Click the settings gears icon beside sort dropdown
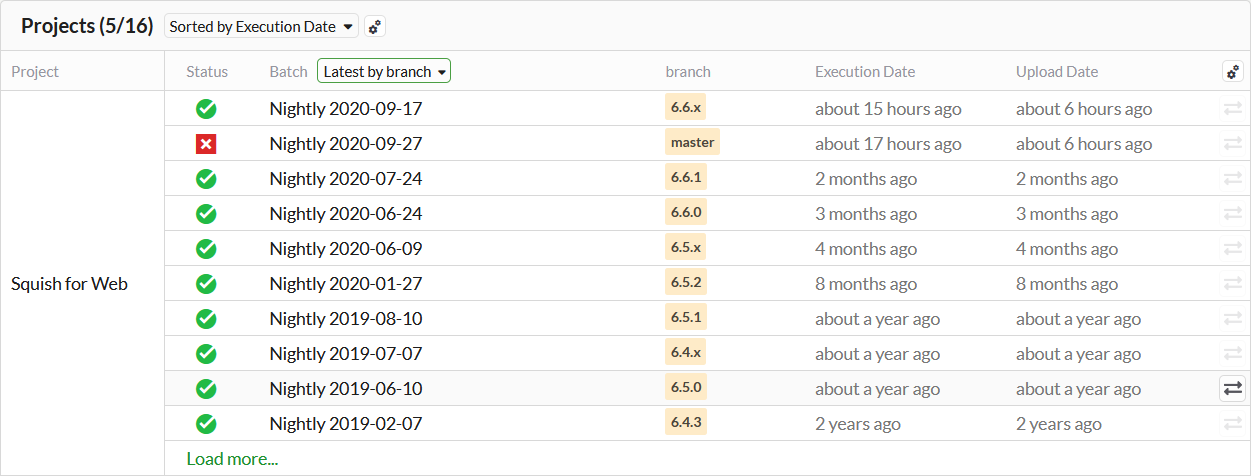The image size is (1251, 476). 375,27
